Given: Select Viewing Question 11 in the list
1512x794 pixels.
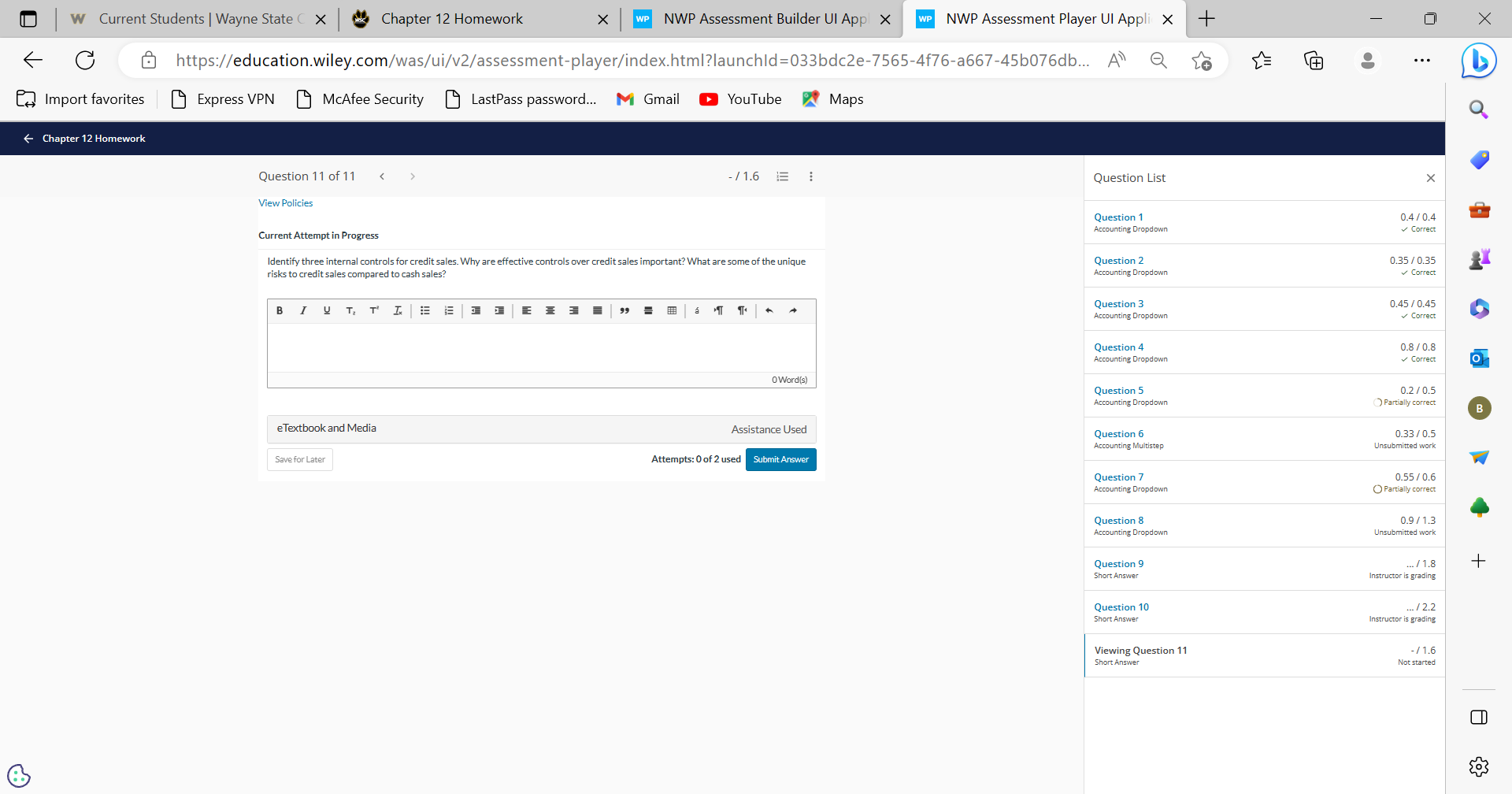Looking at the screenshot, I should (1264, 656).
